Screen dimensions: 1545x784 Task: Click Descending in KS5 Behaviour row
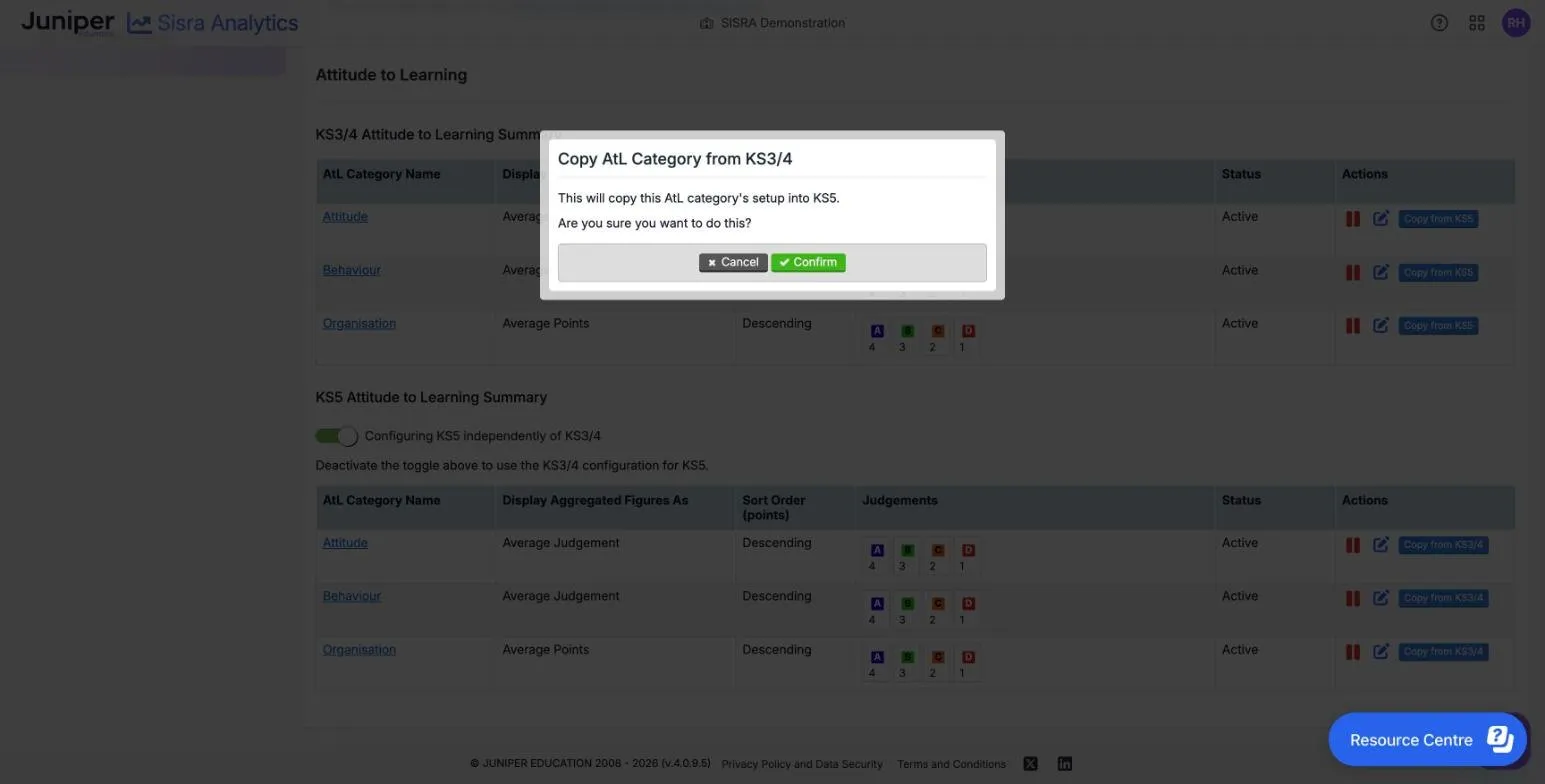coord(776,596)
